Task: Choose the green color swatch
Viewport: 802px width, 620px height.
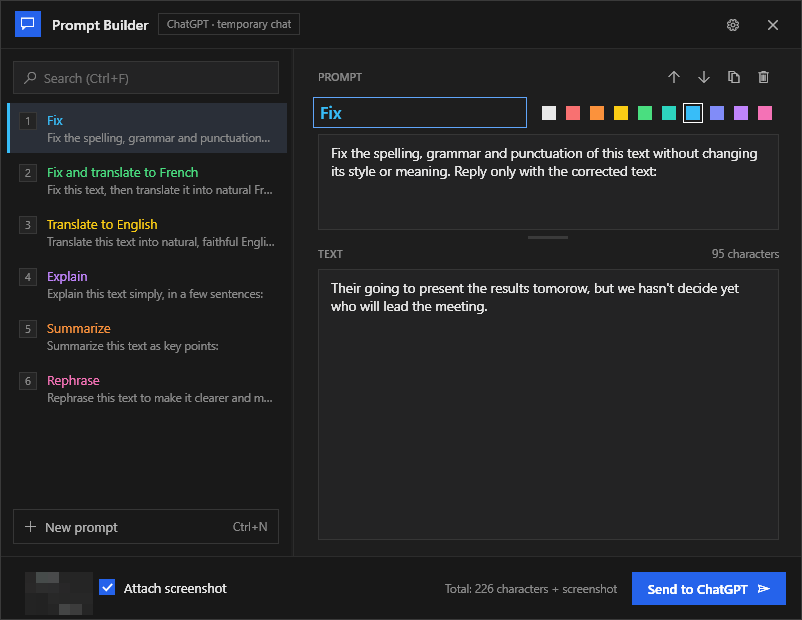Action: click(645, 113)
